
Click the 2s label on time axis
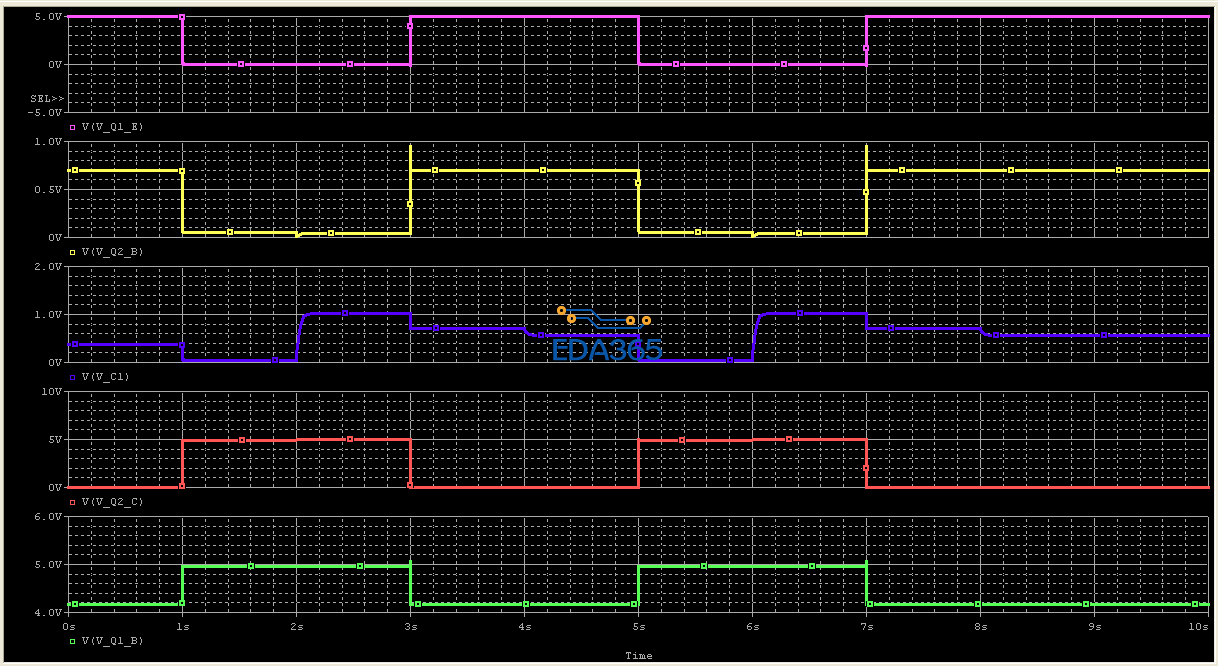[x=297, y=626]
